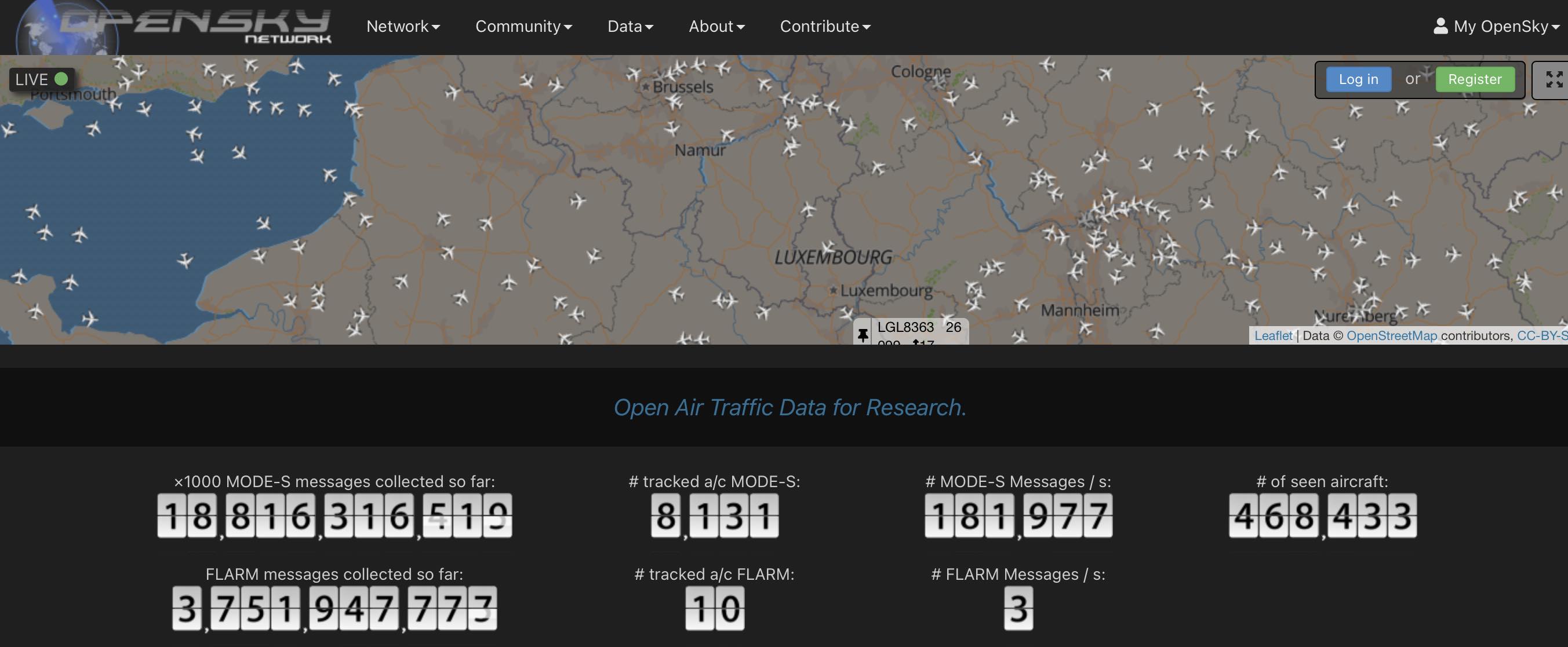Click the Log in button
The height and width of the screenshot is (647, 1568).
point(1358,79)
